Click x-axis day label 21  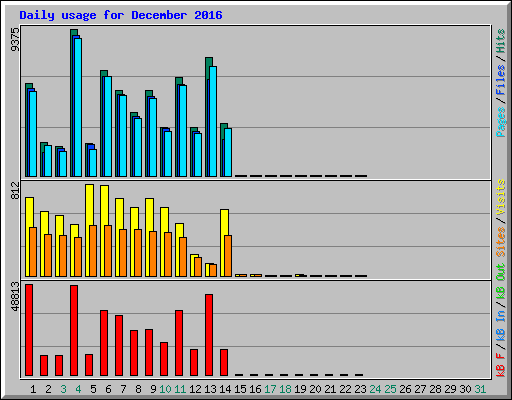coord(330,389)
